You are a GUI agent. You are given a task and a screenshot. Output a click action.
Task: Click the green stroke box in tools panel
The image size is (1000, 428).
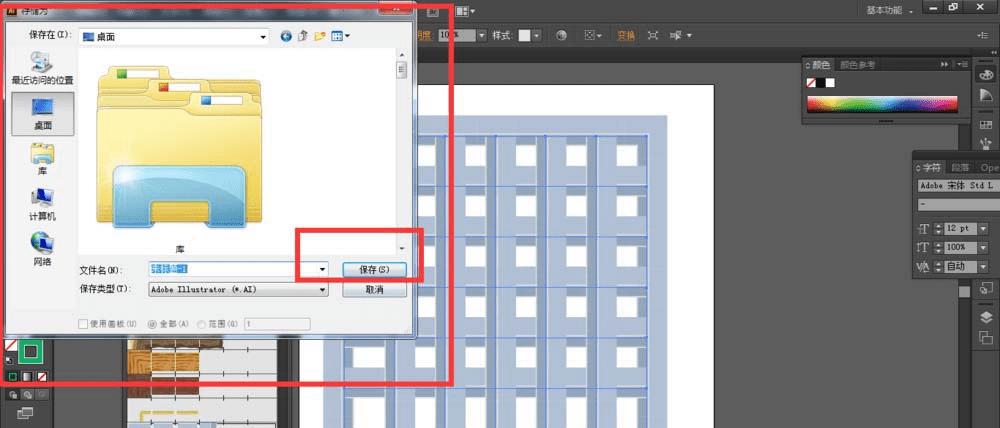30,351
